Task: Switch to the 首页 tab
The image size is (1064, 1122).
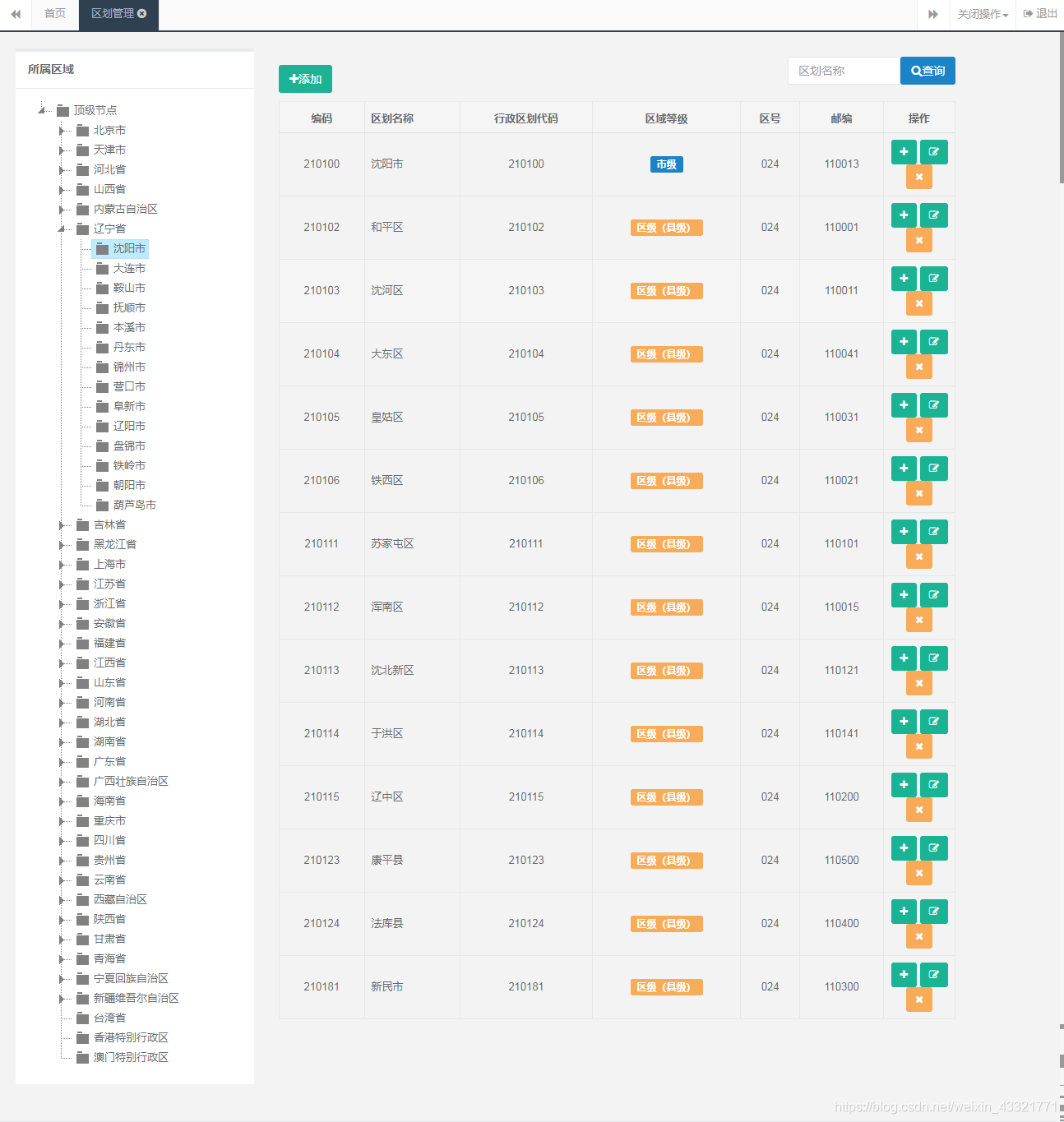Action: point(55,14)
